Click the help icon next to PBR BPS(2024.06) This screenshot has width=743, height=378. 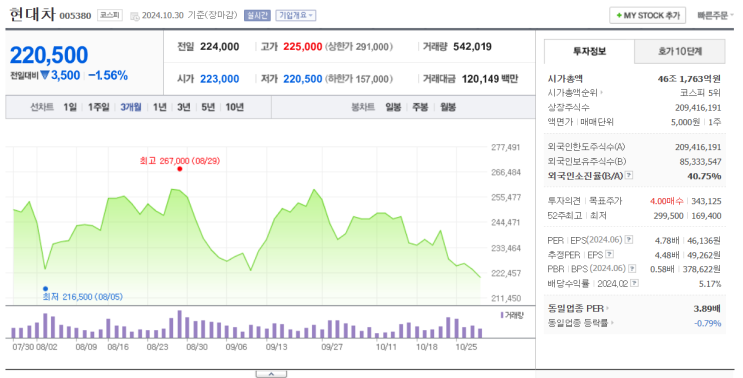632,269
